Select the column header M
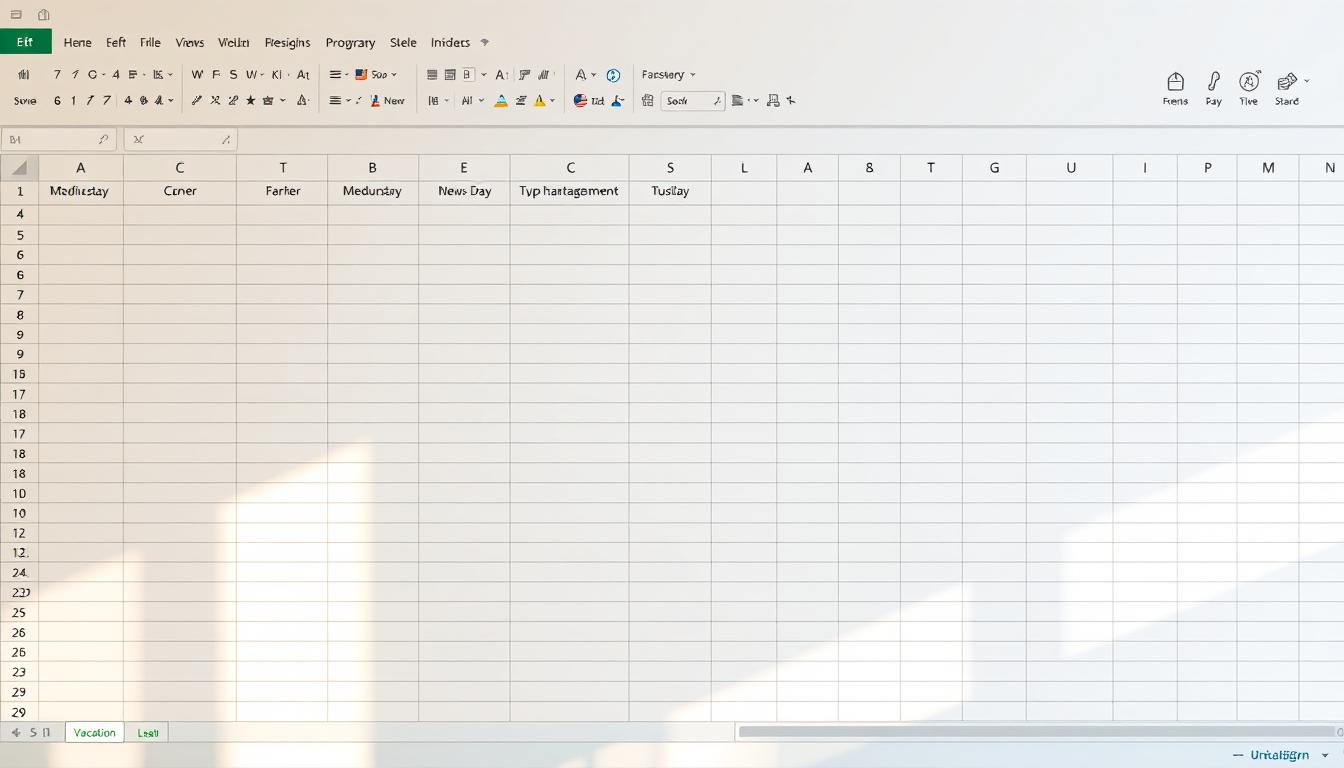 (1268, 168)
